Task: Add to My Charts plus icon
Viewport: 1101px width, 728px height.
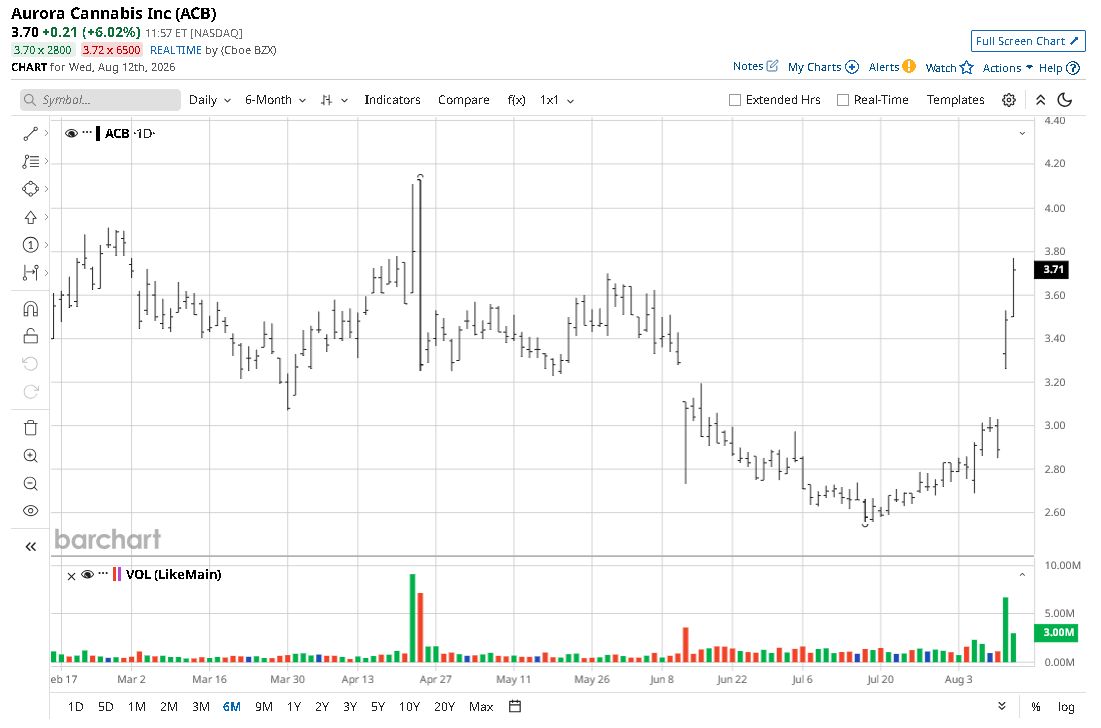Action: pyautogui.click(x=852, y=67)
